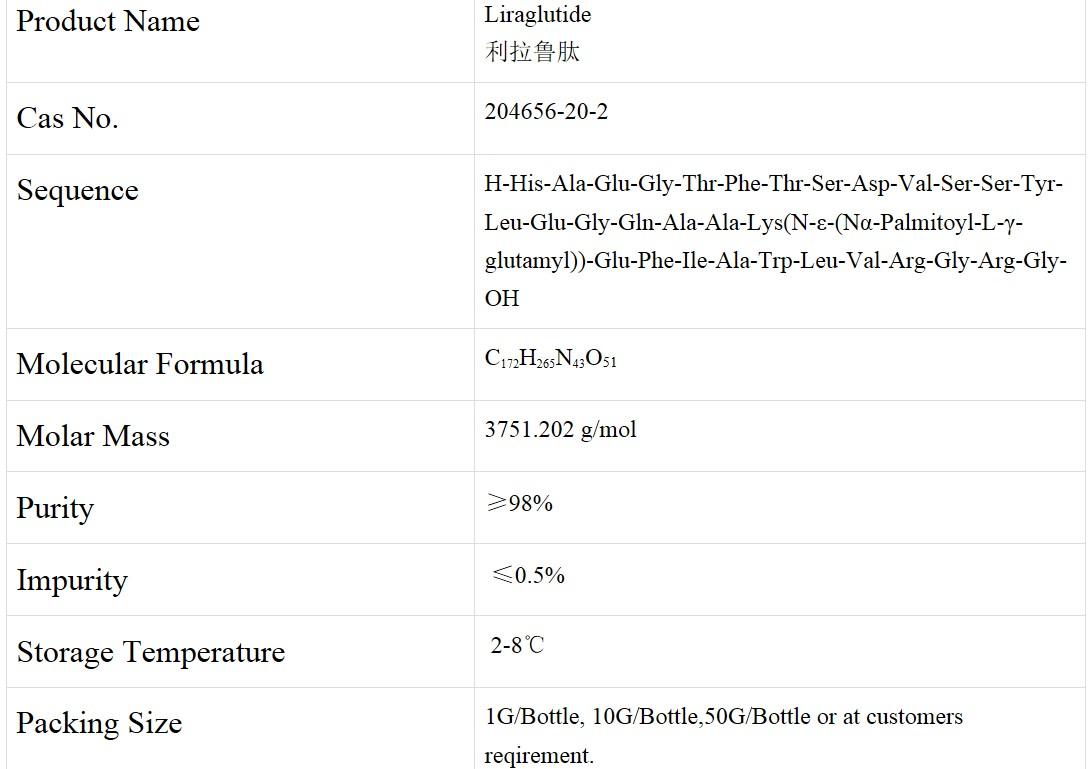Click the 2-8℃ storage value
This screenshot has height=769, width=1088.
pos(517,645)
